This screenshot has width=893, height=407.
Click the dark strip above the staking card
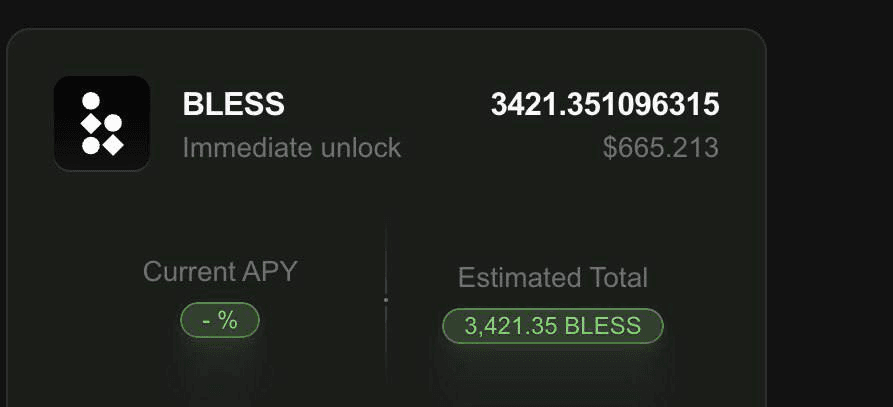[x=400, y=13]
